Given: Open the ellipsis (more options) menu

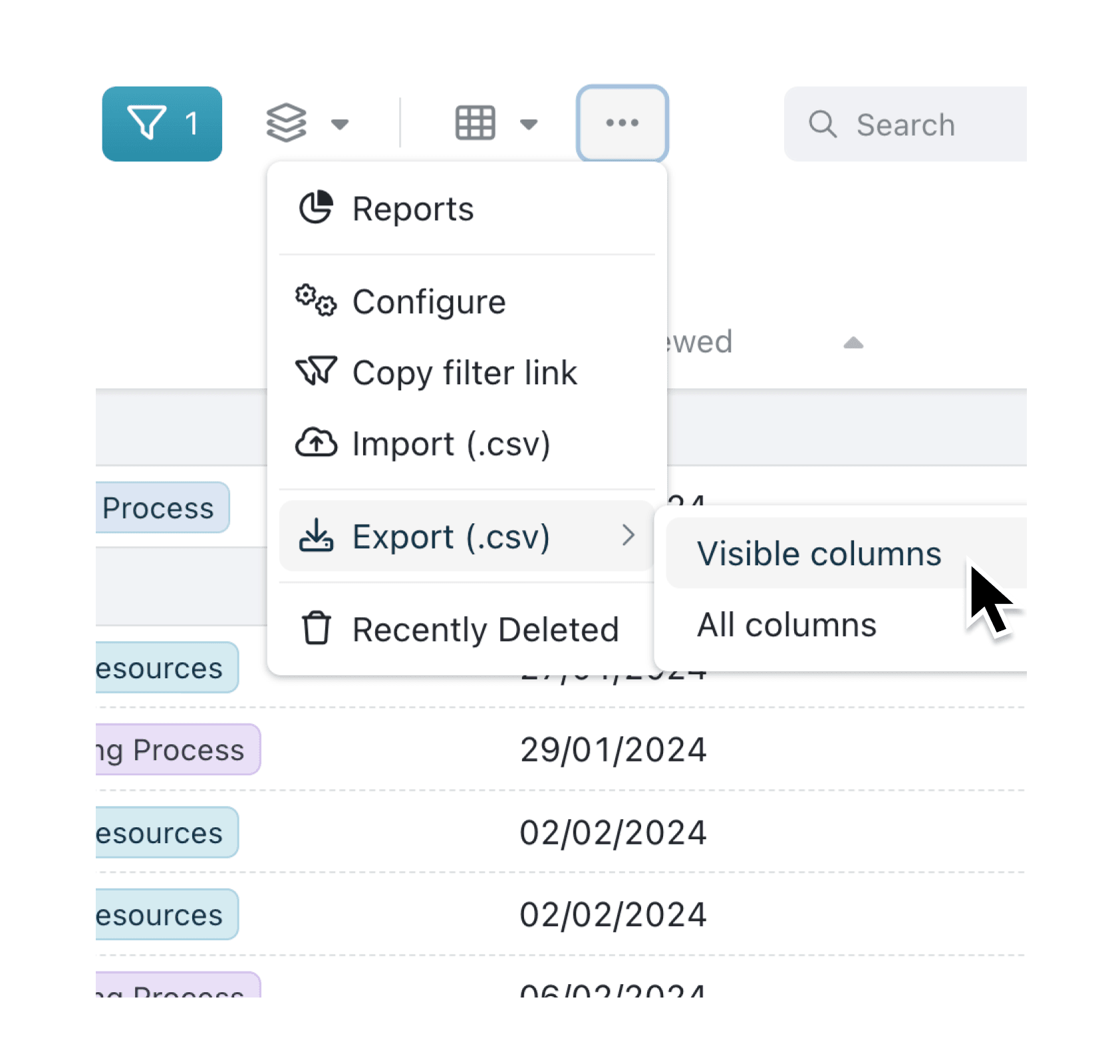Looking at the screenshot, I should click(x=623, y=122).
